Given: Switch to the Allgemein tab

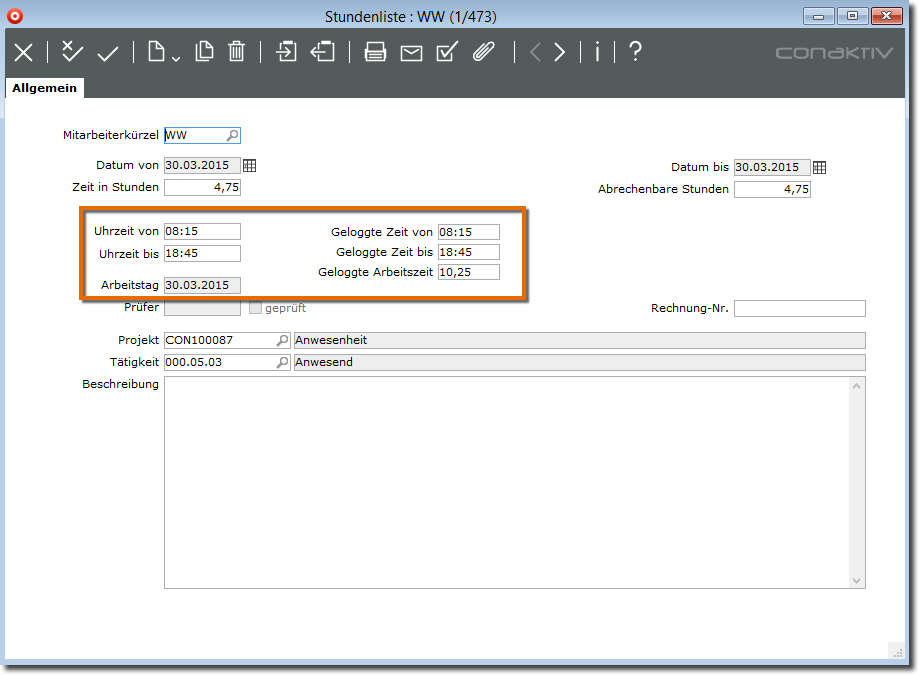Looking at the screenshot, I should pyautogui.click(x=44, y=88).
